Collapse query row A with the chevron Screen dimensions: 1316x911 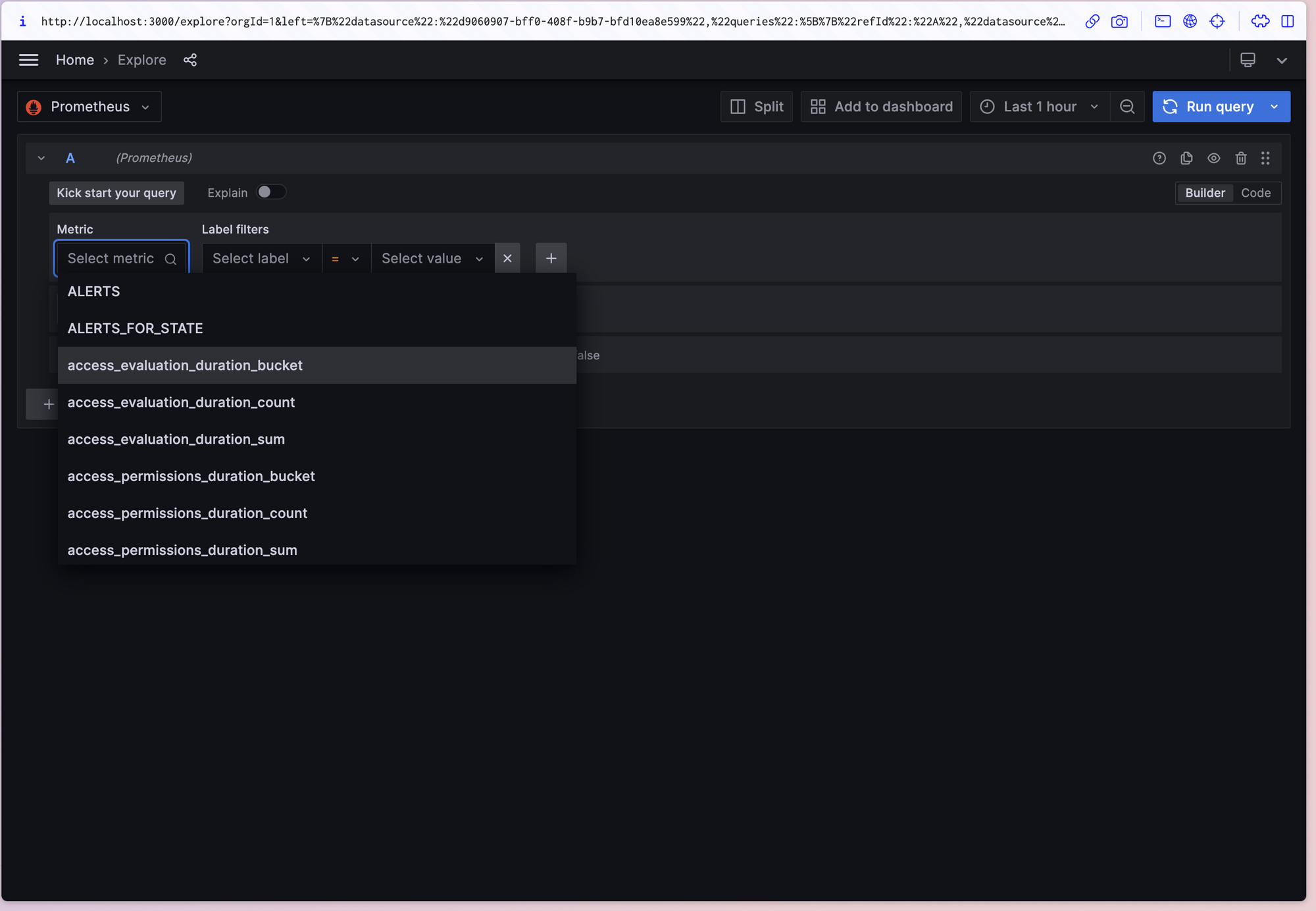41,158
